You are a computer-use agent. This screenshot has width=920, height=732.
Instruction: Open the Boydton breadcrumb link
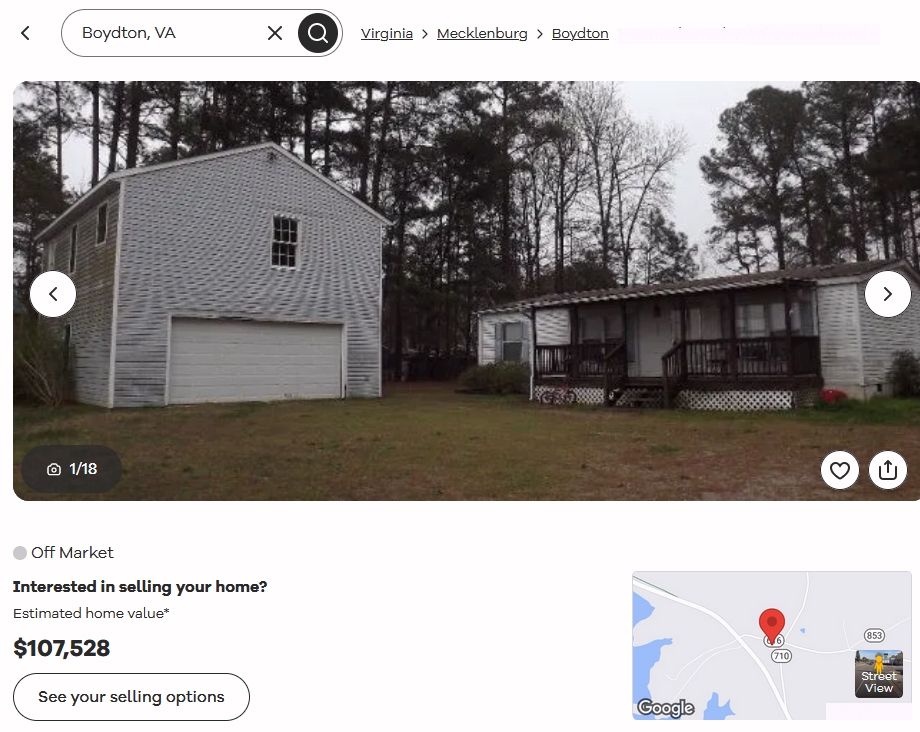[x=580, y=33]
